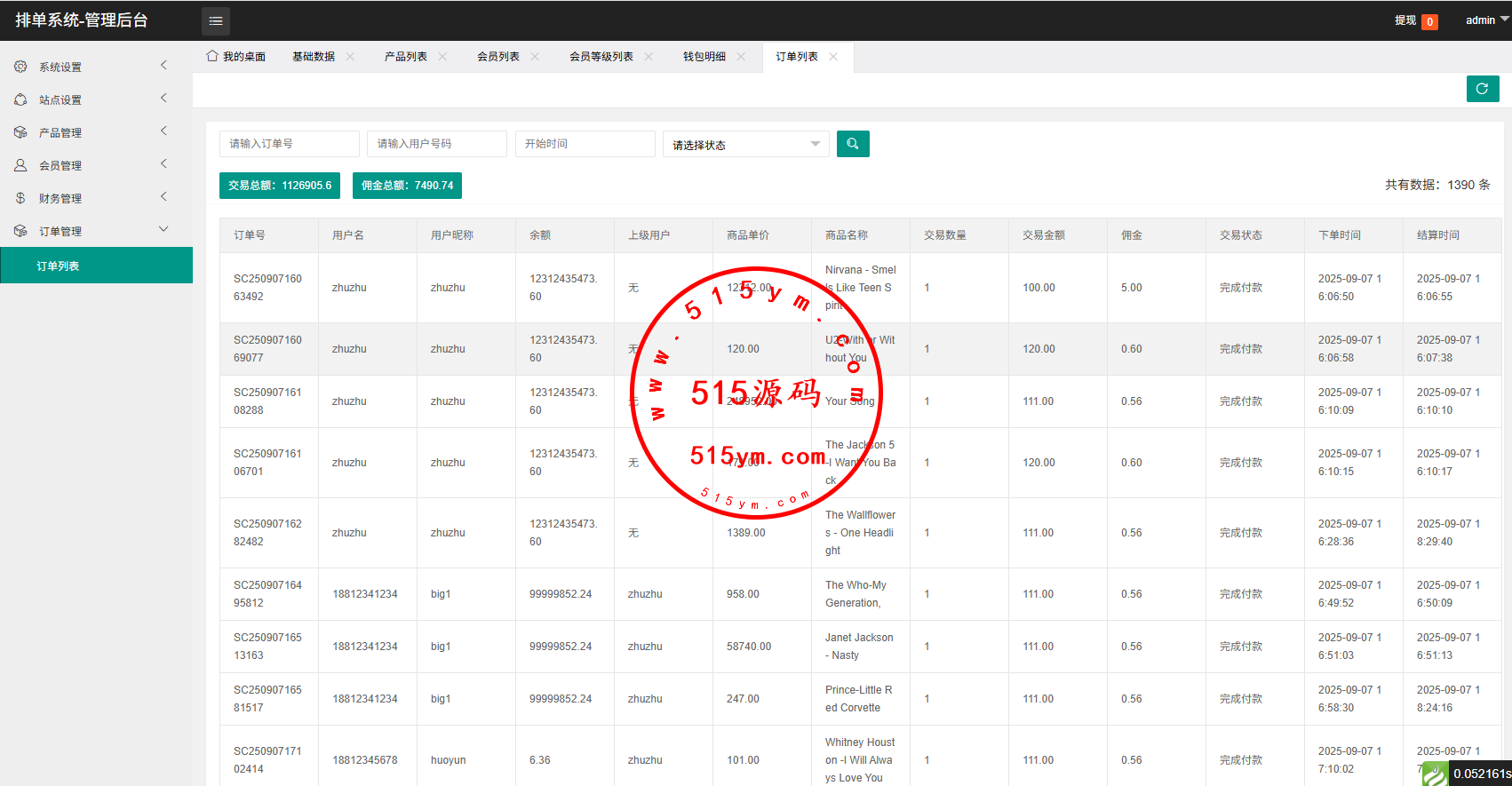Switch to the 会员等级列表 tab

(x=601, y=57)
